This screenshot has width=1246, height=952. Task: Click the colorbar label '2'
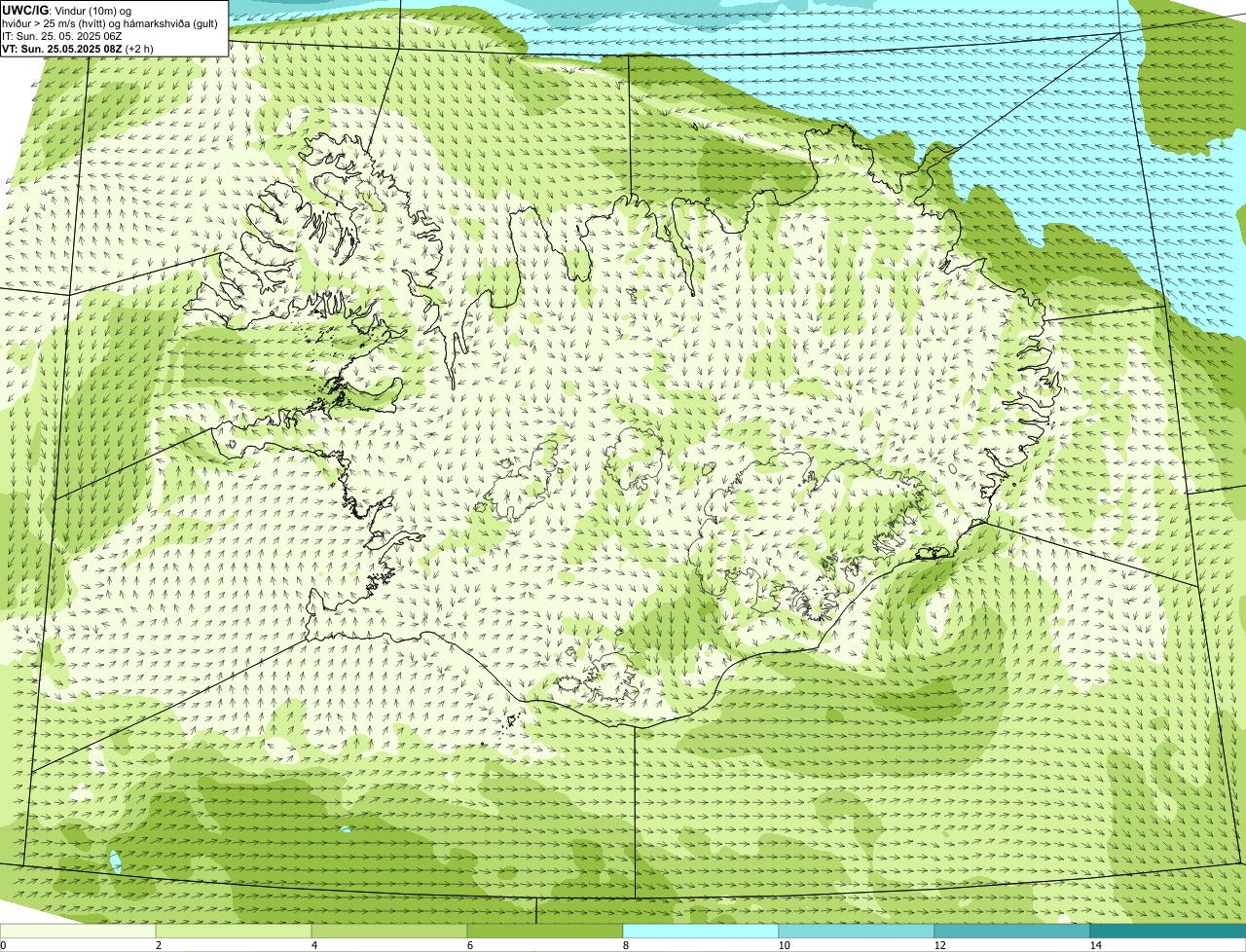(158, 945)
